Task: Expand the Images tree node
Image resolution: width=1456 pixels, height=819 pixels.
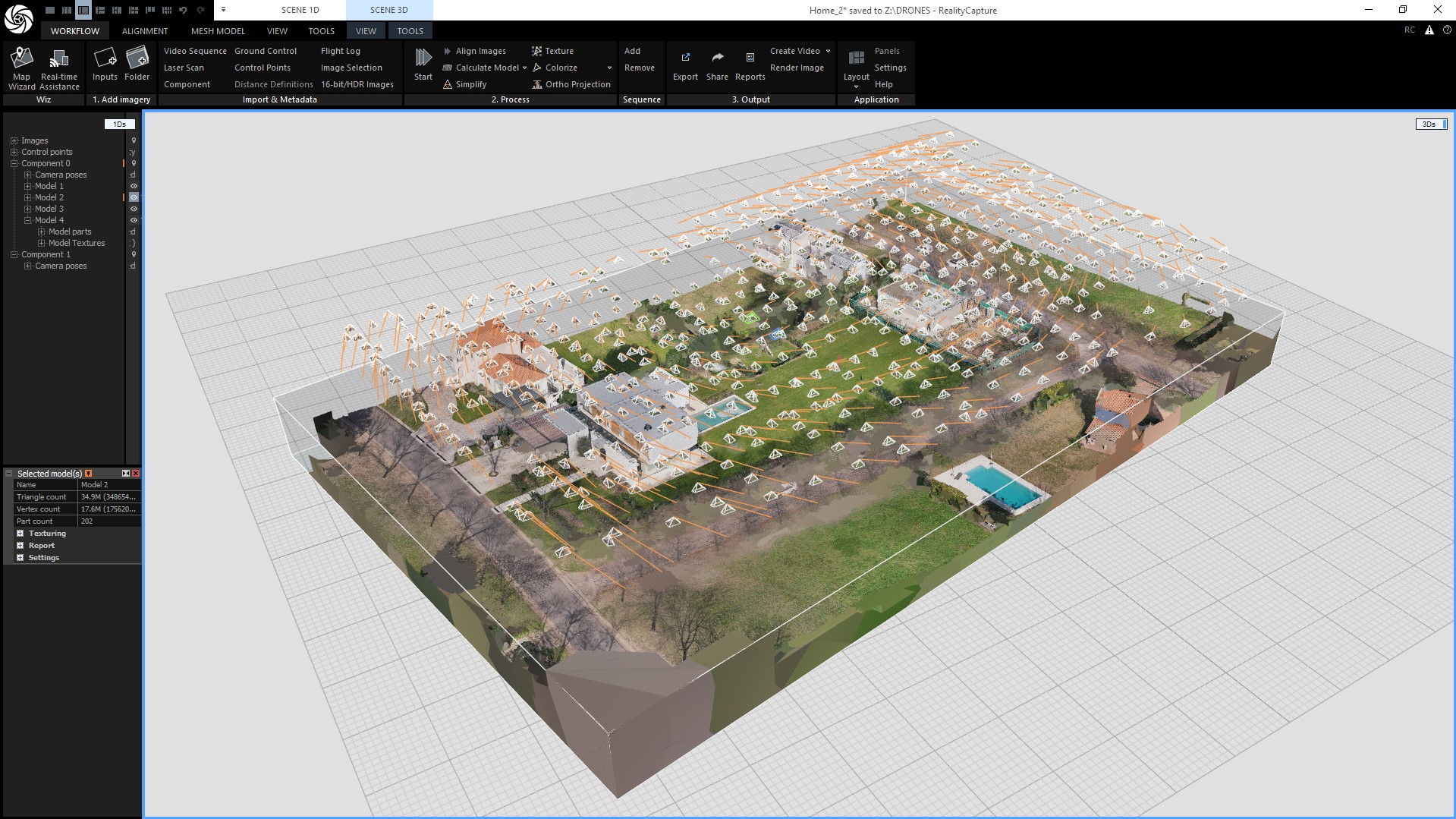Action: click(x=14, y=140)
